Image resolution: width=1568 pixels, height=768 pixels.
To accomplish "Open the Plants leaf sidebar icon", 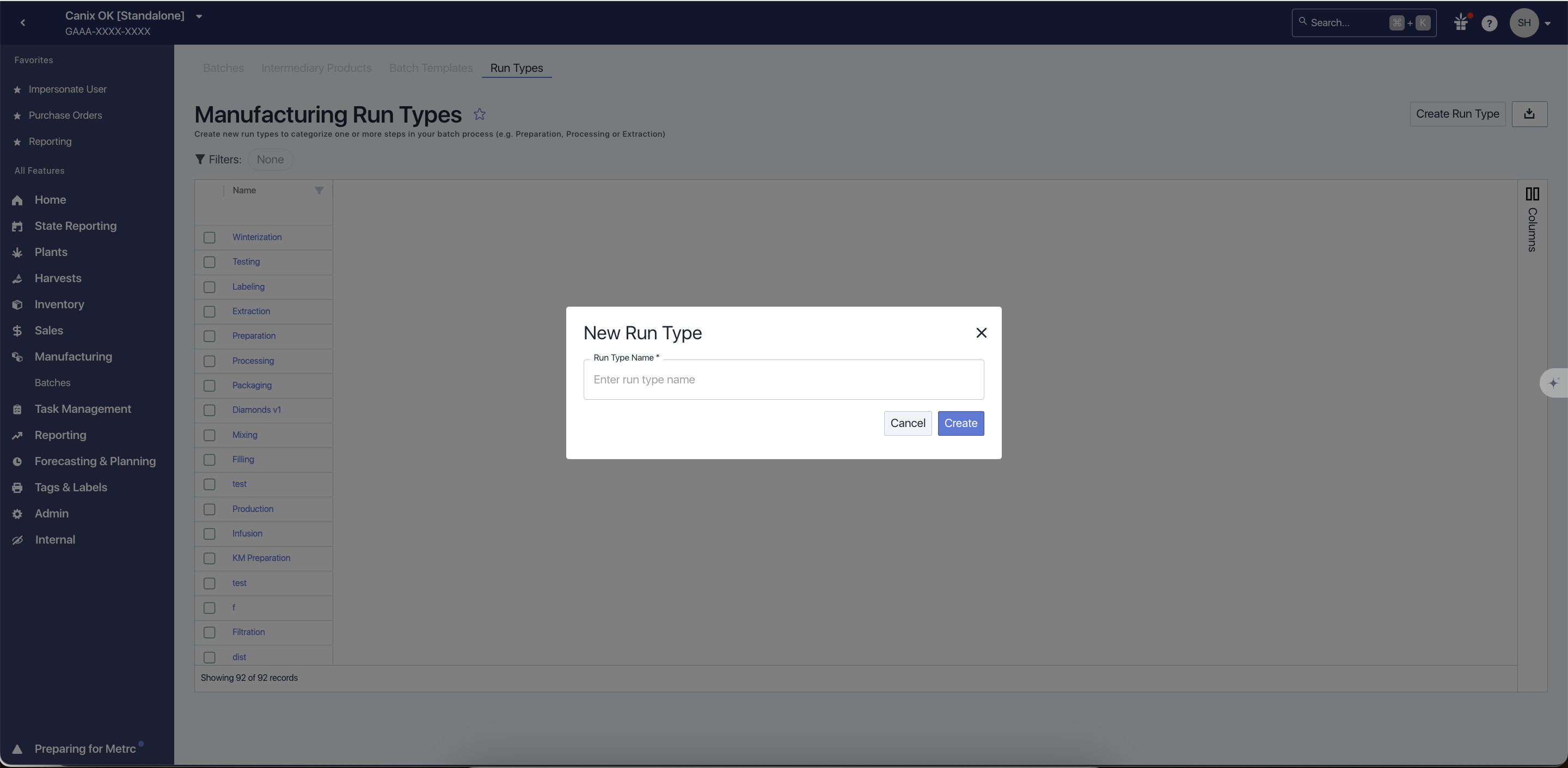I will pos(17,253).
